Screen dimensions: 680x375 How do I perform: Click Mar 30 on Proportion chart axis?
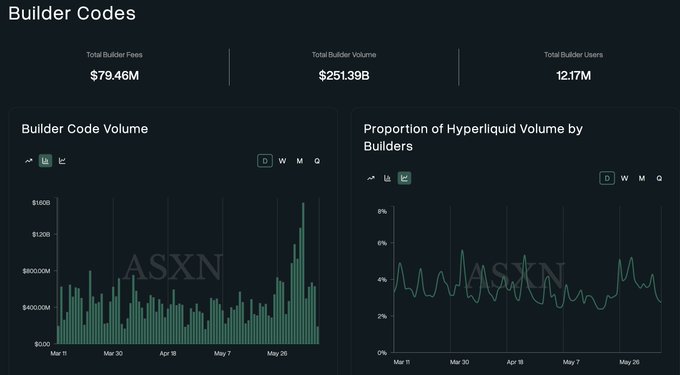tap(459, 362)
